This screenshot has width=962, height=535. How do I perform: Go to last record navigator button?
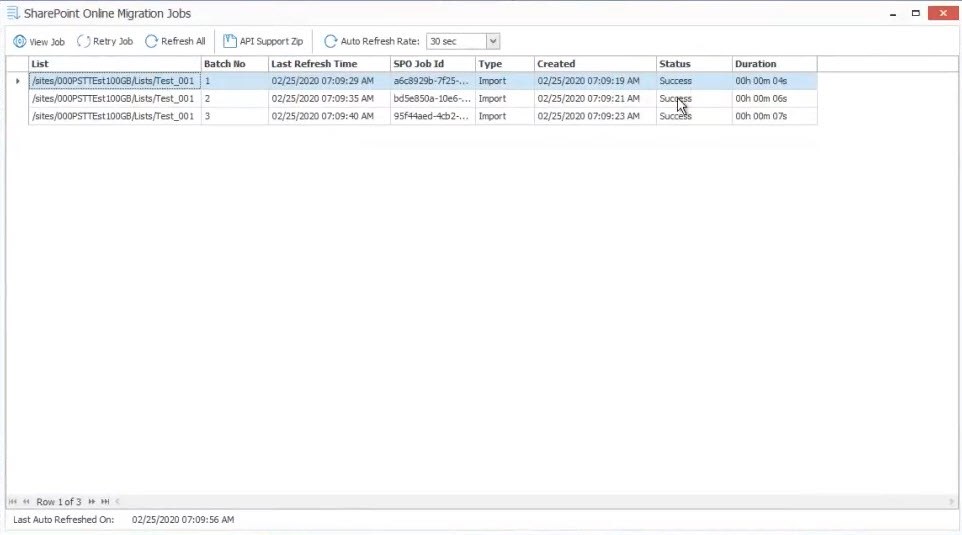[105, 501]
